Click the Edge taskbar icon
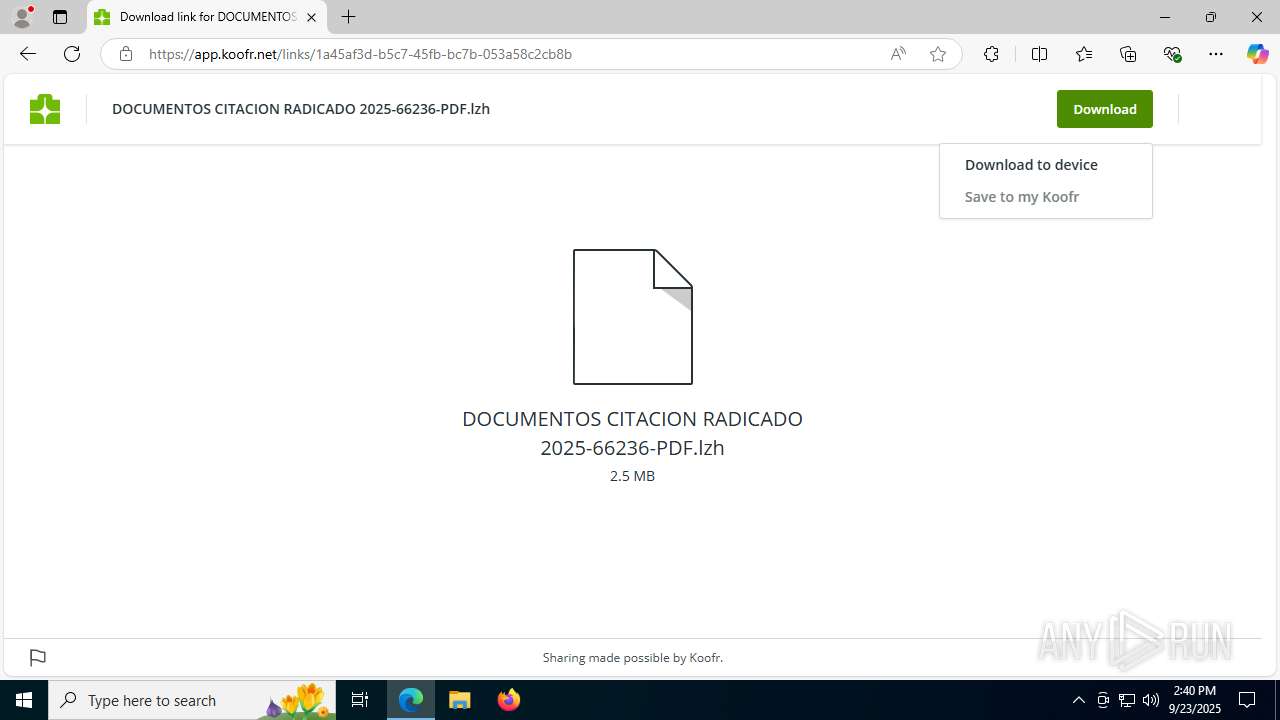The image size is (1280, 720). point(411,700)
